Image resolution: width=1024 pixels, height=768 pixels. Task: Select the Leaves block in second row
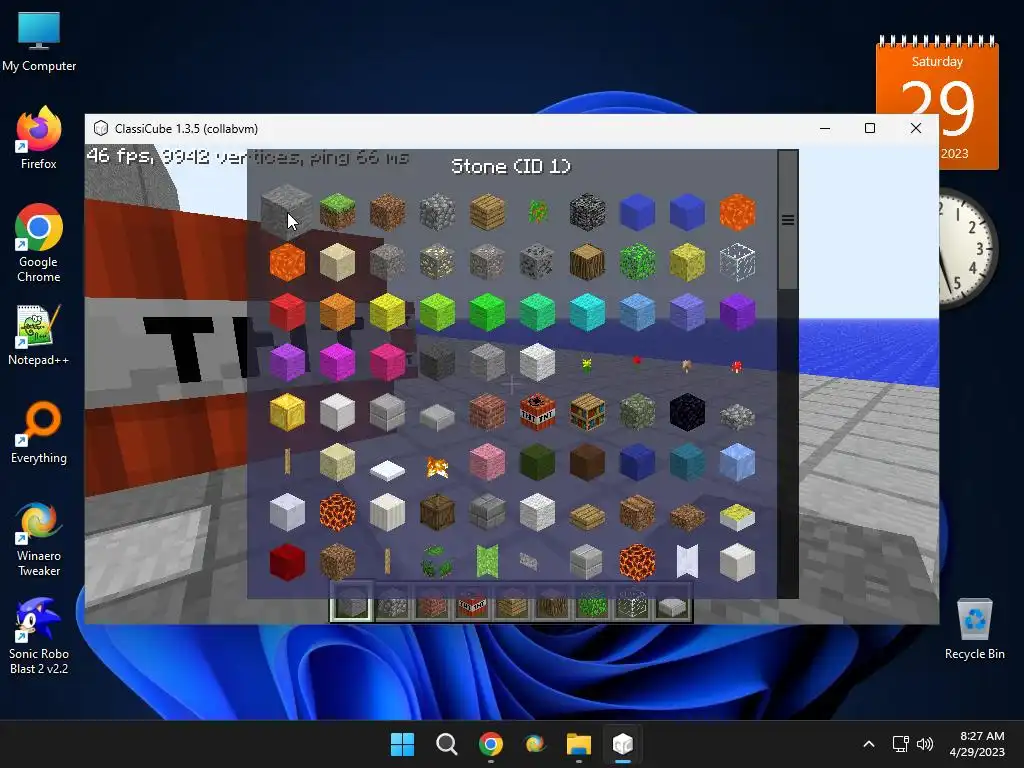(637, 262)
